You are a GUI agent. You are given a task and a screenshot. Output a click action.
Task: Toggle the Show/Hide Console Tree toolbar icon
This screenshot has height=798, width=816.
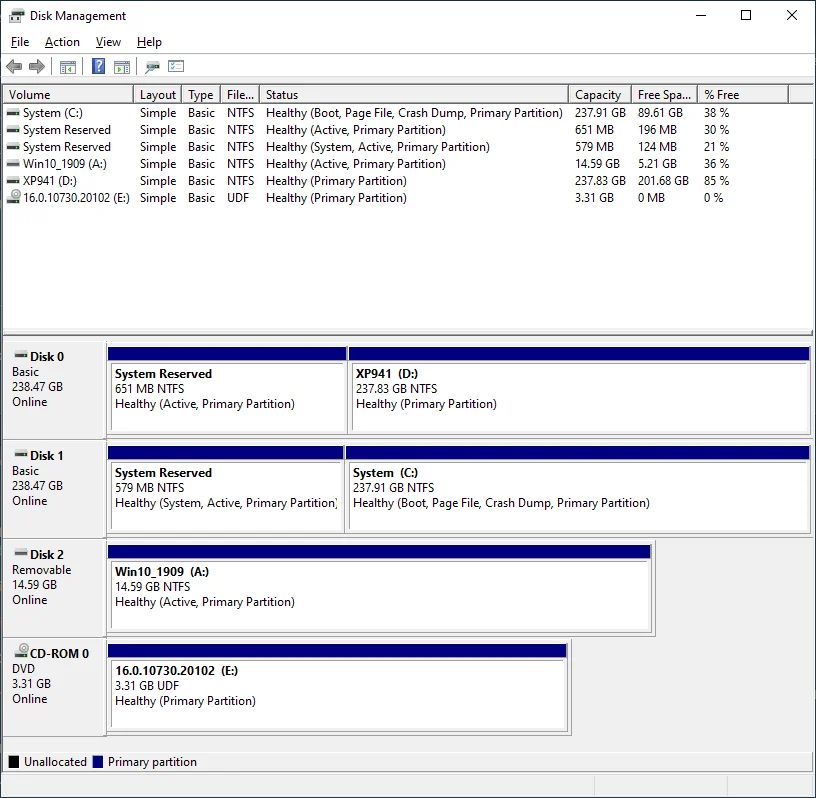pyautogui.click(x=68, y=67)
